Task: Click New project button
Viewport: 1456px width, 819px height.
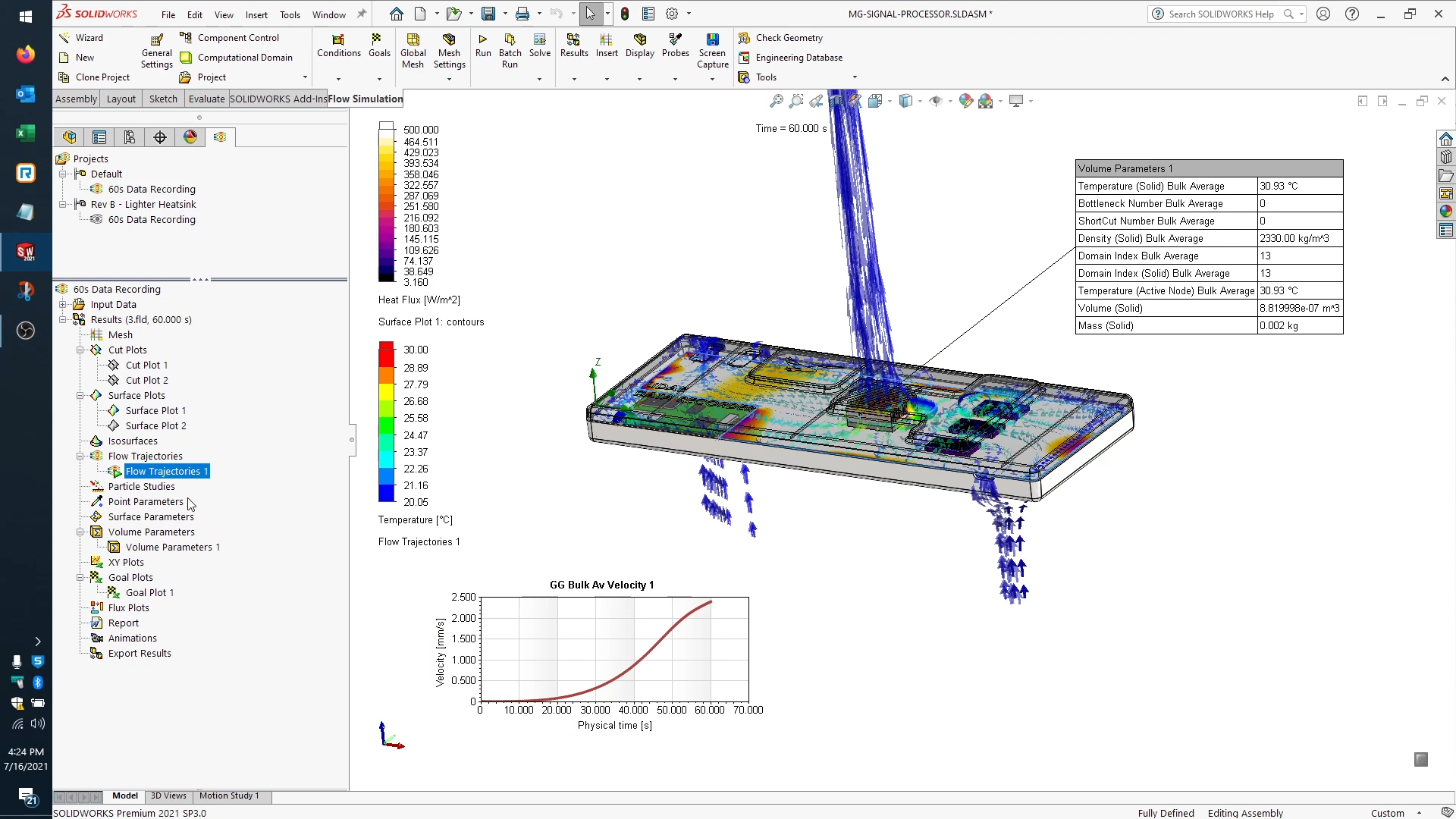Action: (x=77, y=57)
